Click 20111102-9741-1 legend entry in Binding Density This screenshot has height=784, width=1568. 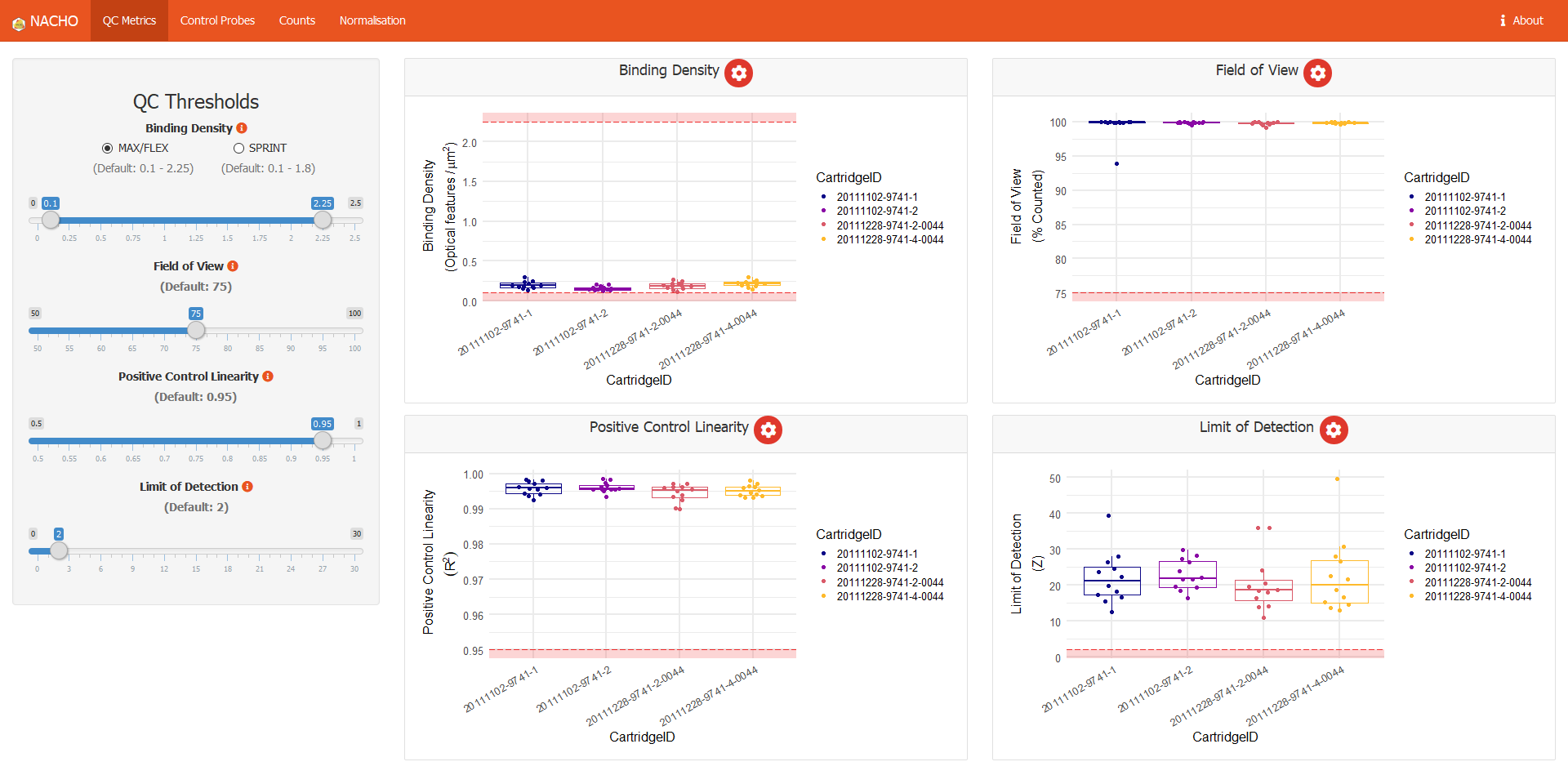point(876,197)
